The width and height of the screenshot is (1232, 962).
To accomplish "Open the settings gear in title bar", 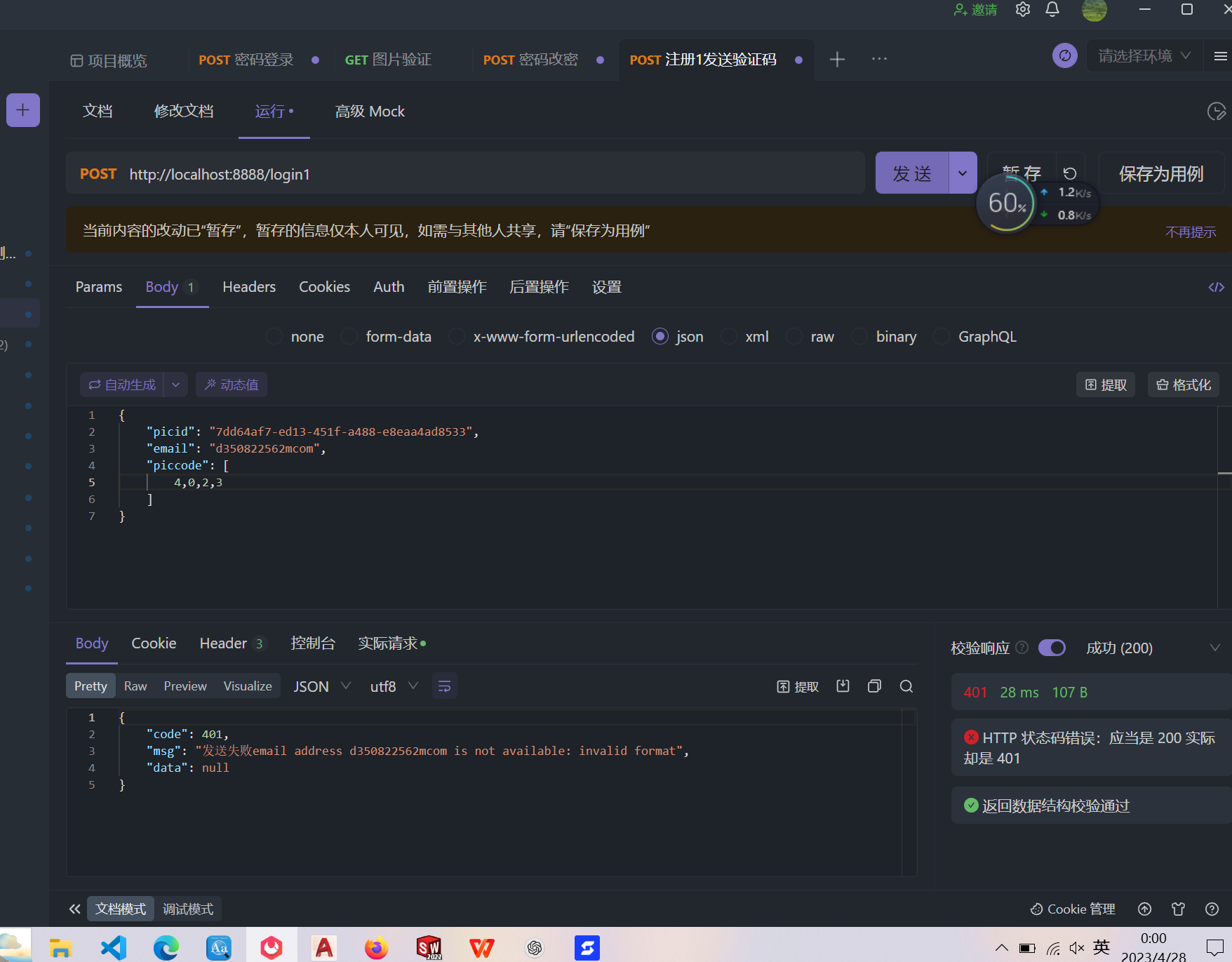I will pos(1023,10).
